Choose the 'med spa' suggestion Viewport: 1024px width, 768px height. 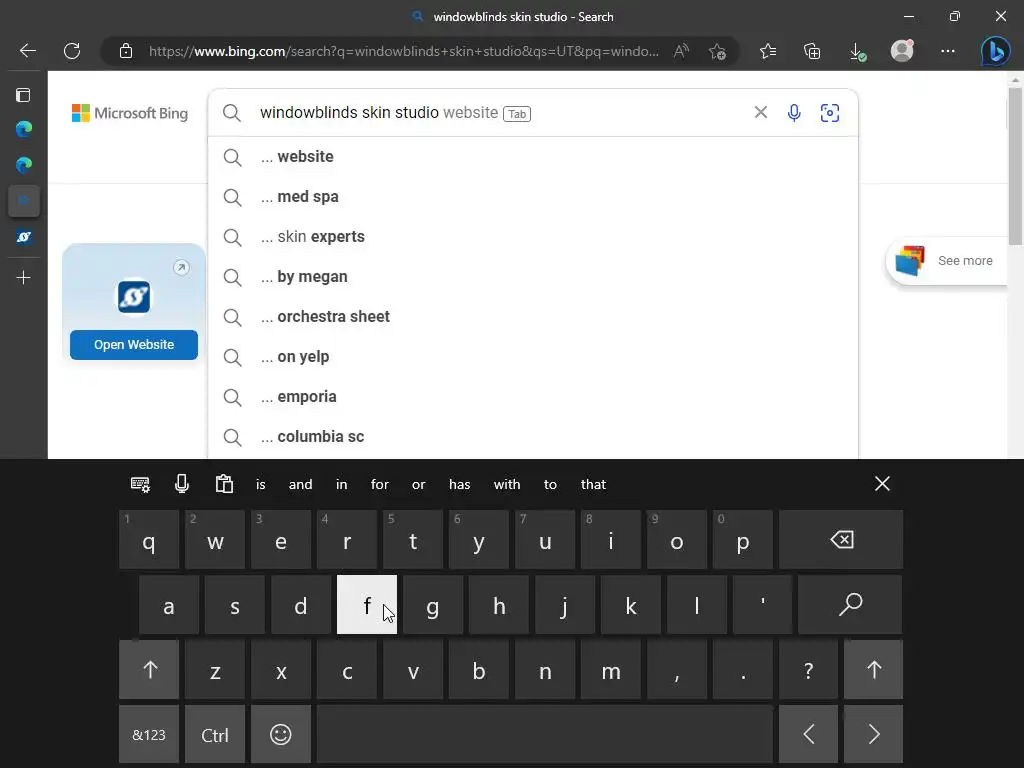533,197
